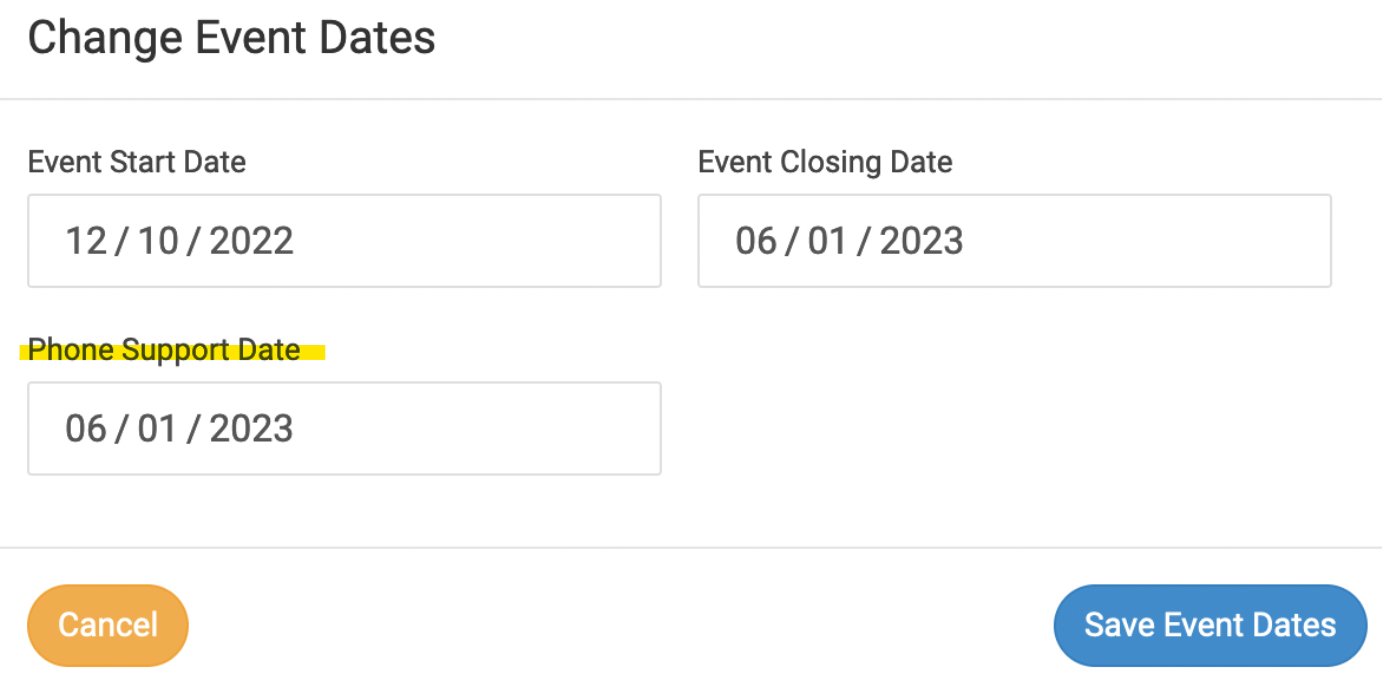Select year 2023 in Phone Support Date
This screenshot has width=1382, height=688.
pos(251,429)
